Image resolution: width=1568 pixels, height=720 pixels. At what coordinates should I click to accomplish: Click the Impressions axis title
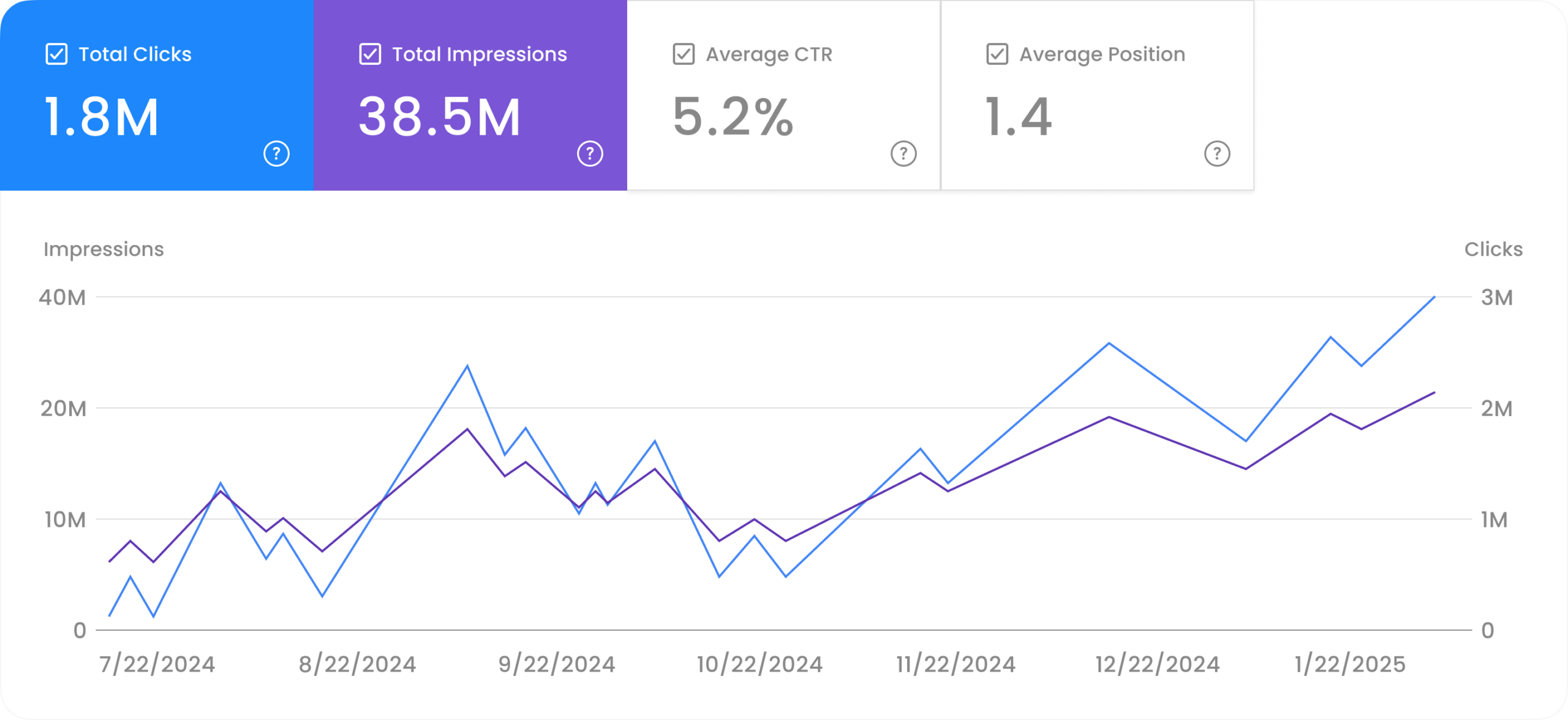tap(104, 249)
